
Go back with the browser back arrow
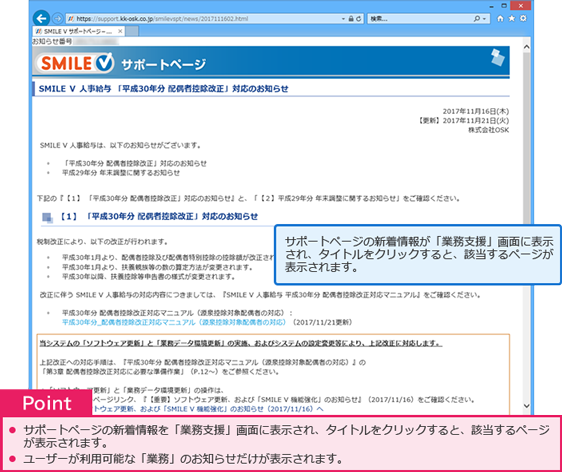[42, 19]
